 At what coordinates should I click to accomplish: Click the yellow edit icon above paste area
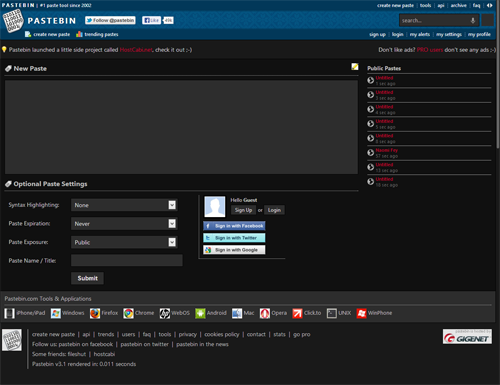pyautogui.click(x=355, y=67)
